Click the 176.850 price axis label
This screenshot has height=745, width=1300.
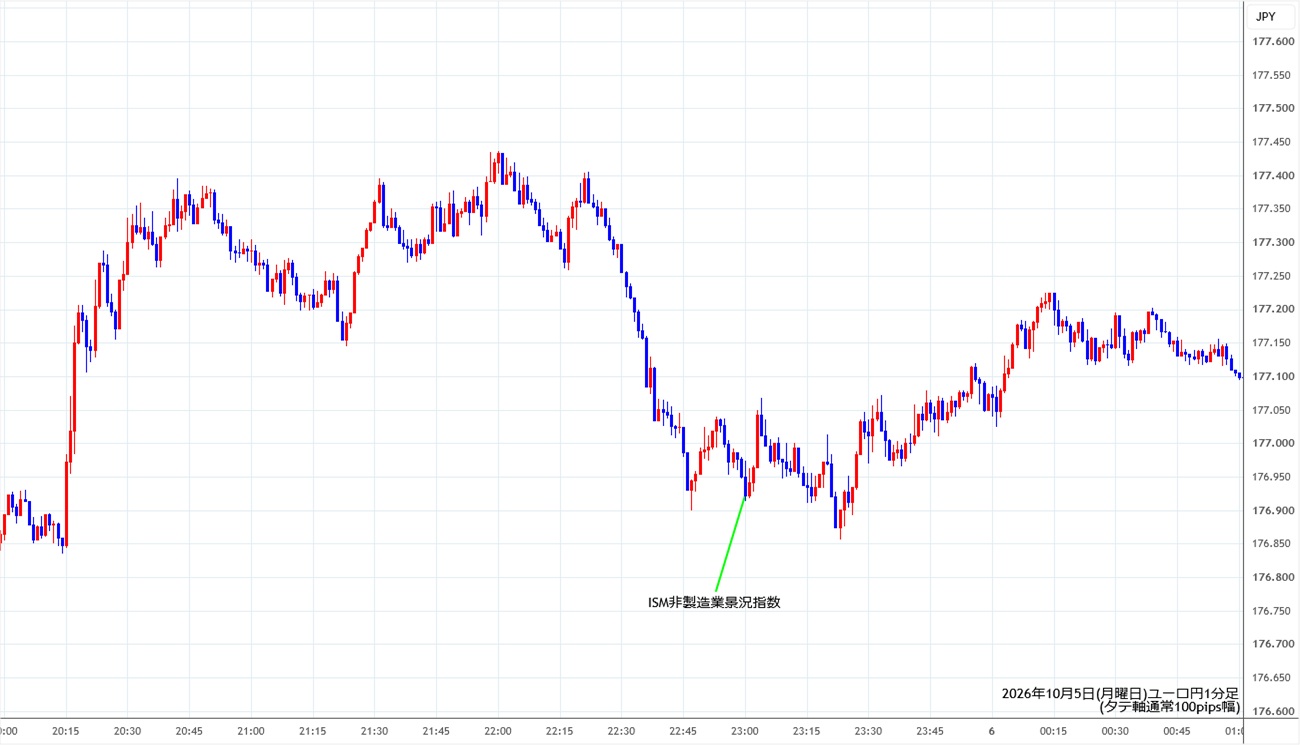coord(1274,544)
